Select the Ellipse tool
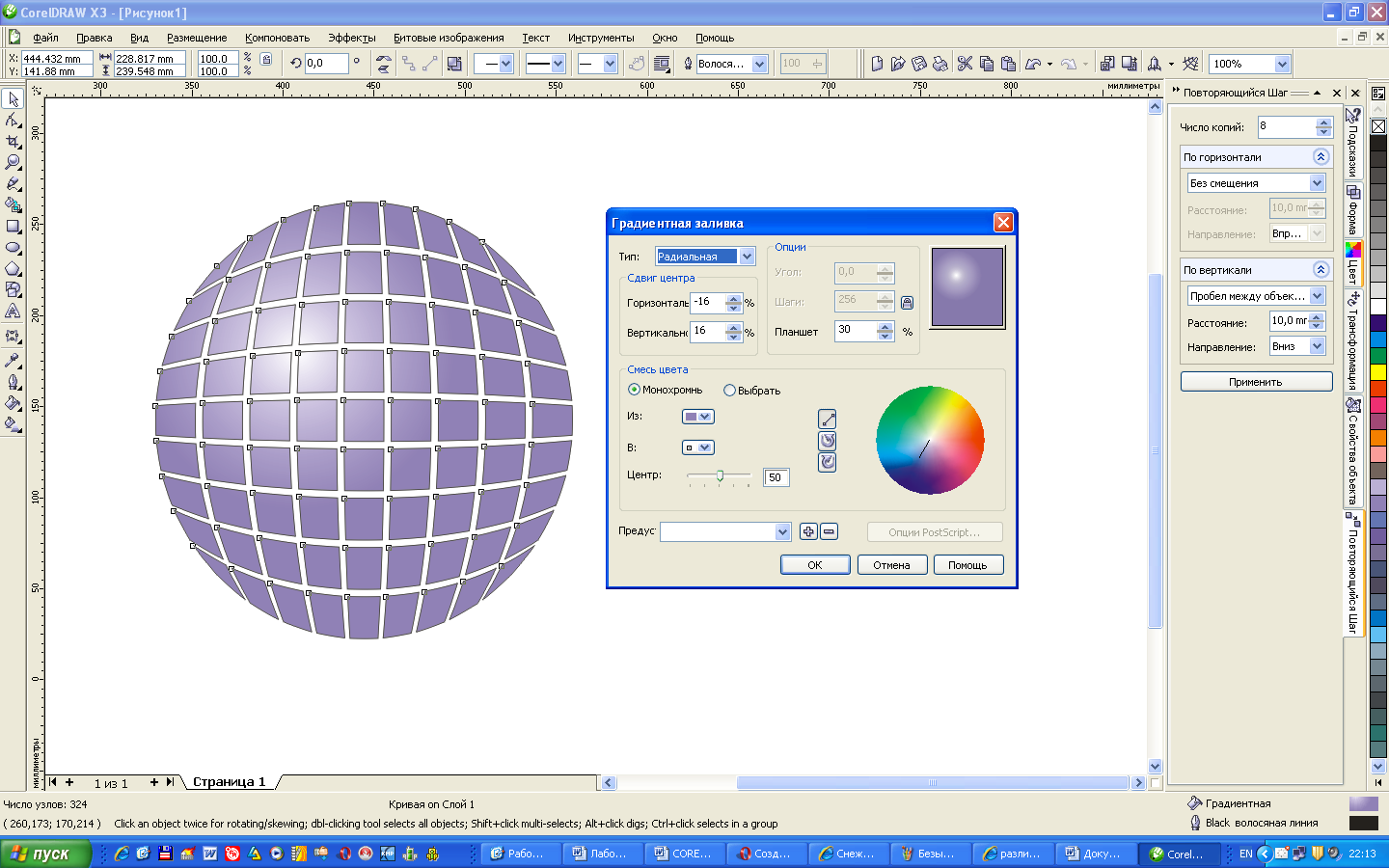Screen dimensions: 1389x868 pyautogui.click(x=13, y=248)
